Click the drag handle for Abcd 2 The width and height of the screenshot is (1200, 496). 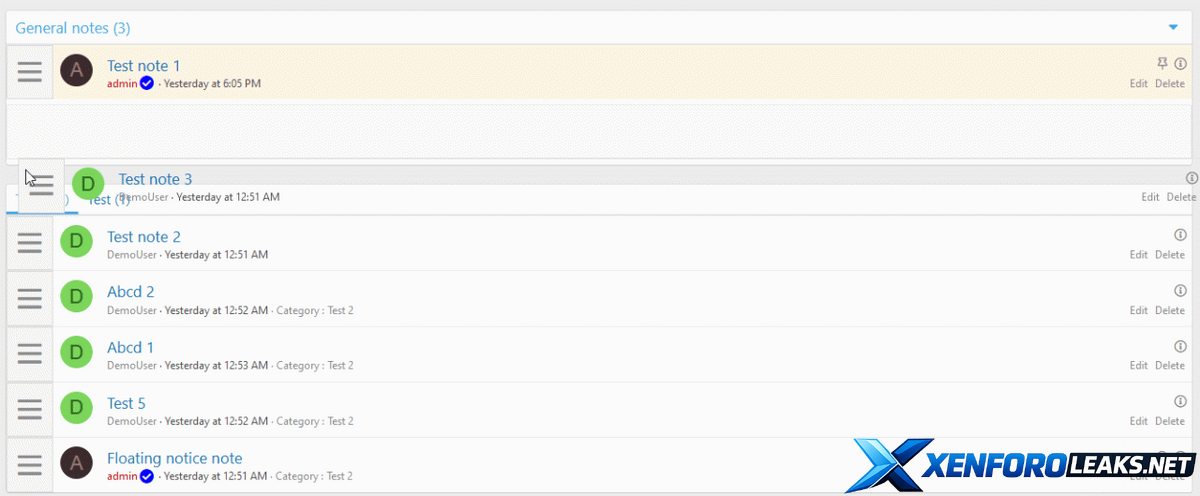point(30,298)
